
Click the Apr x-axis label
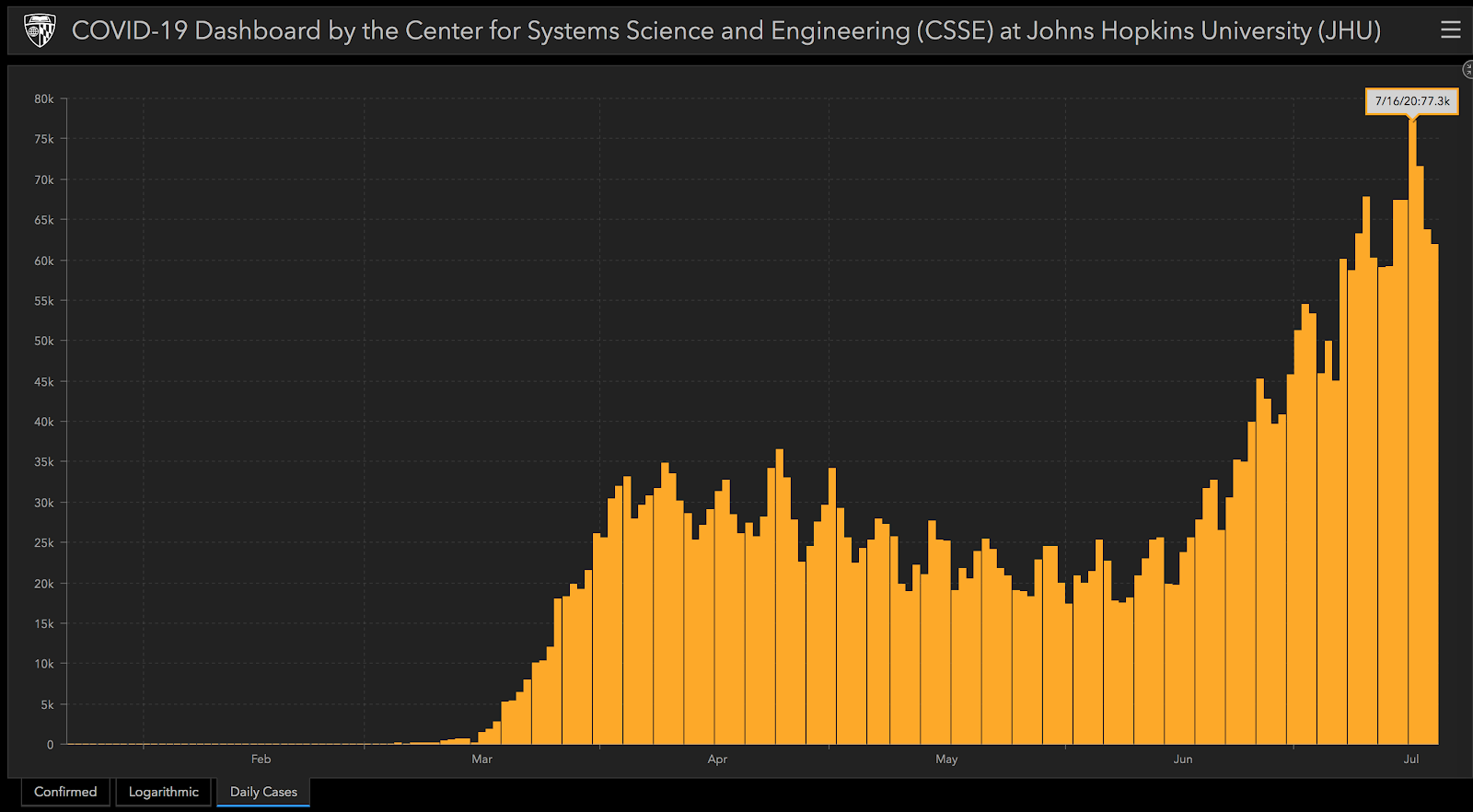pos(717,760)
